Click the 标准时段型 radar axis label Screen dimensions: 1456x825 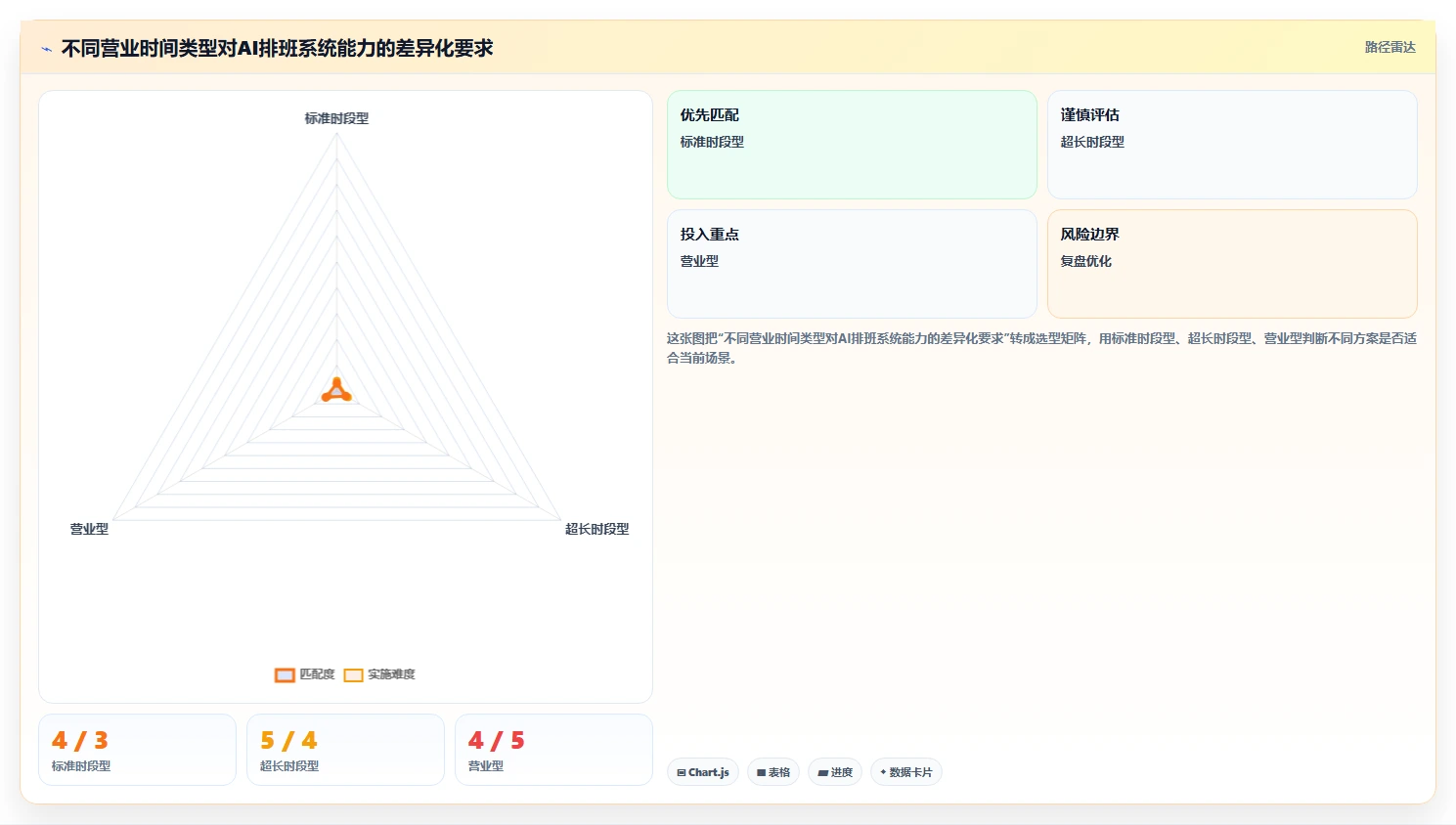(x=336, y=118)
